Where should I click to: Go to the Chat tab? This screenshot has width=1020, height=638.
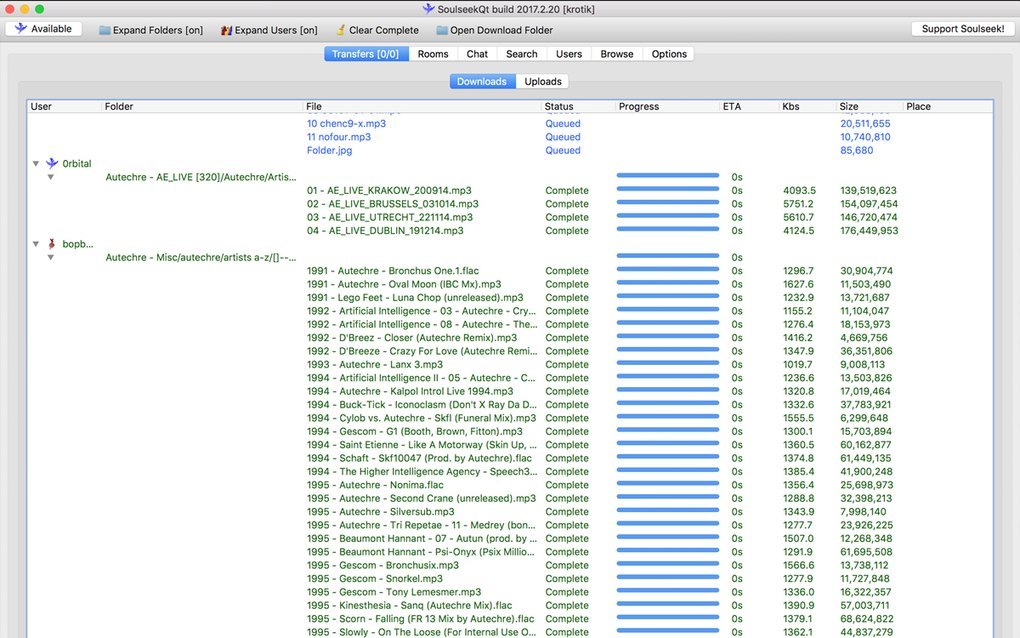coord(477,54)
